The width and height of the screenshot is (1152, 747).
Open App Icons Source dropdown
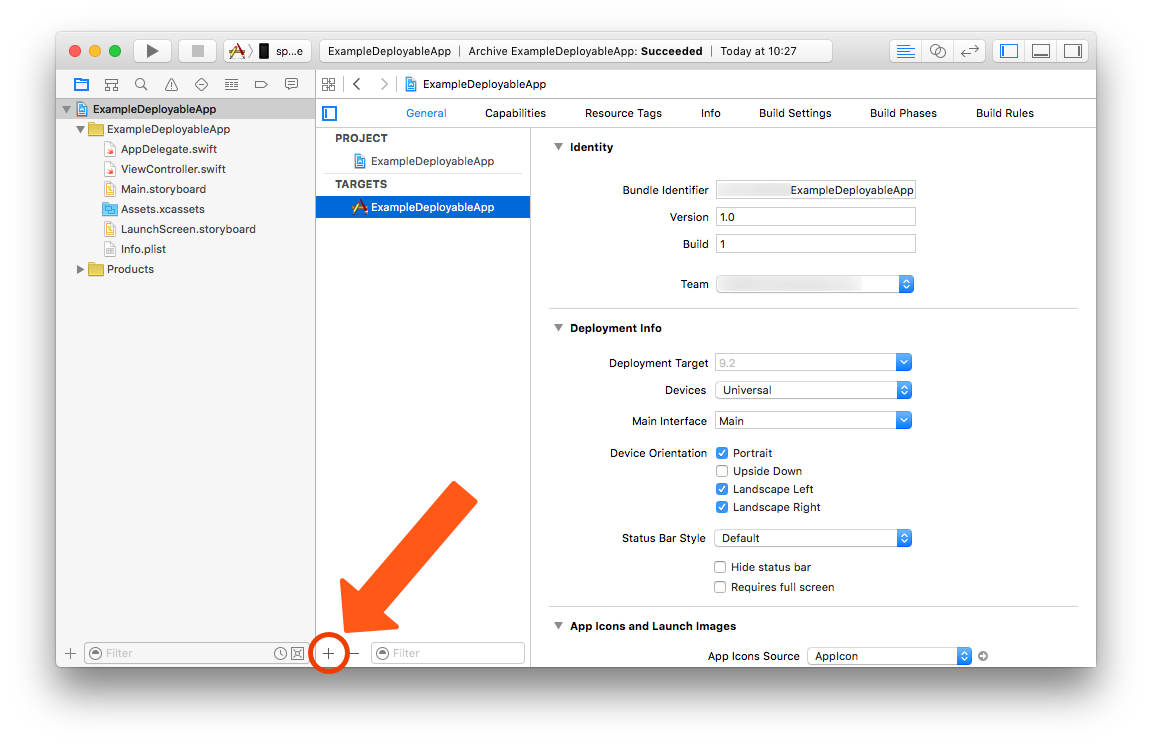pos(889,656)
